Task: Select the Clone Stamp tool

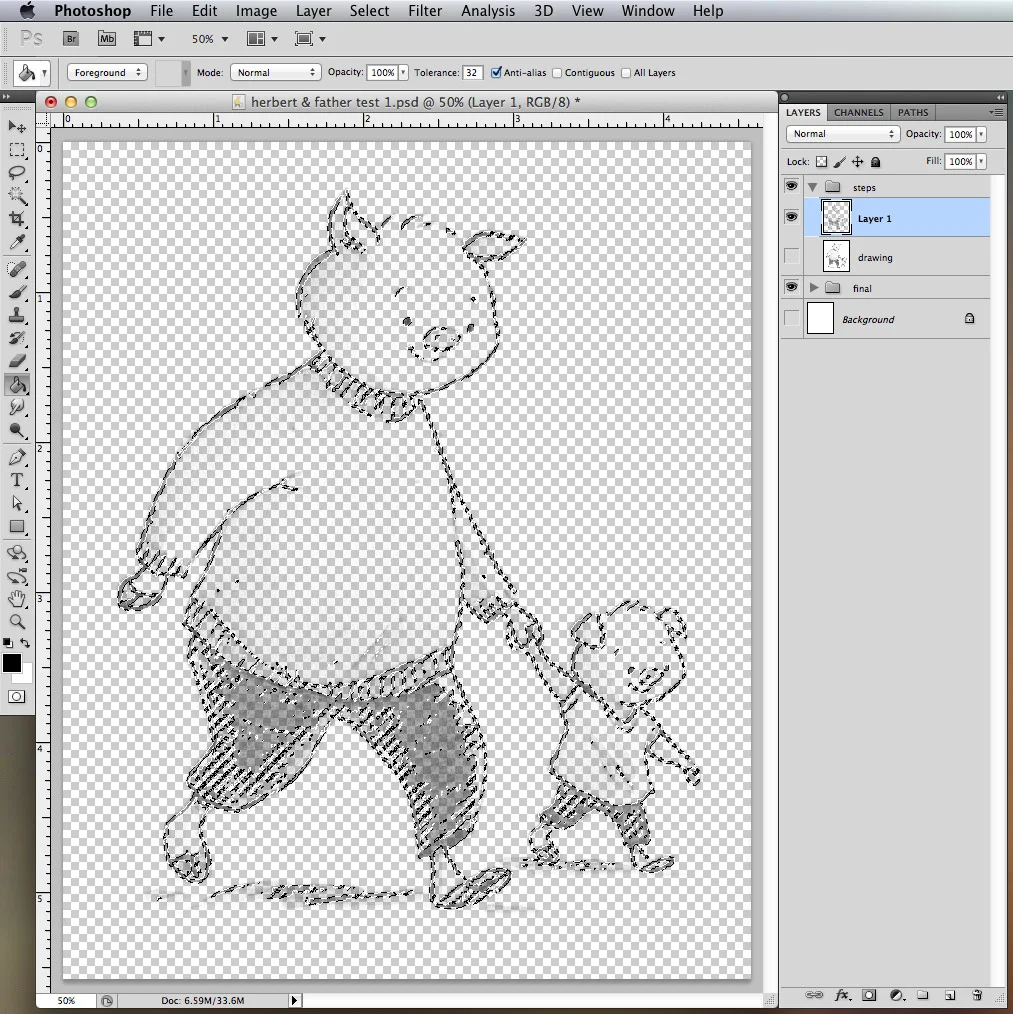Action: (x=17, y=315)
